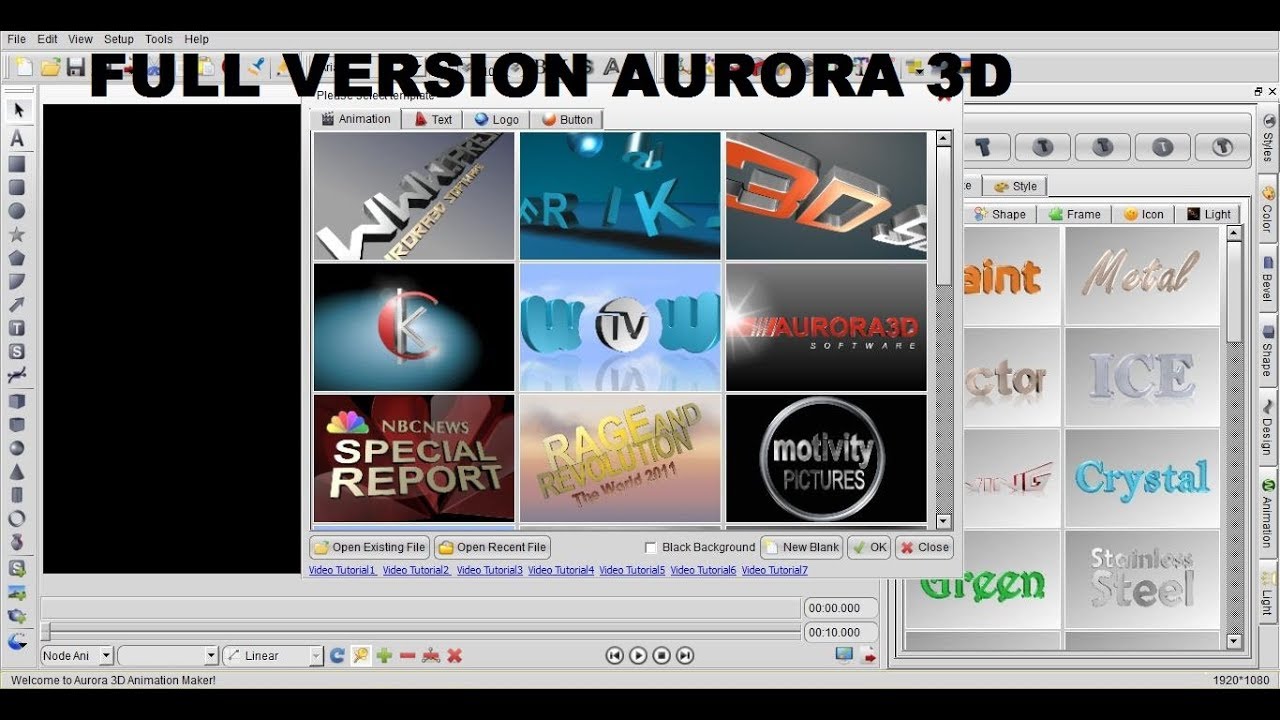Click the green plus add keyframe icon
The height and width of the screenshot is (720, 1280).
pos(384,655)
